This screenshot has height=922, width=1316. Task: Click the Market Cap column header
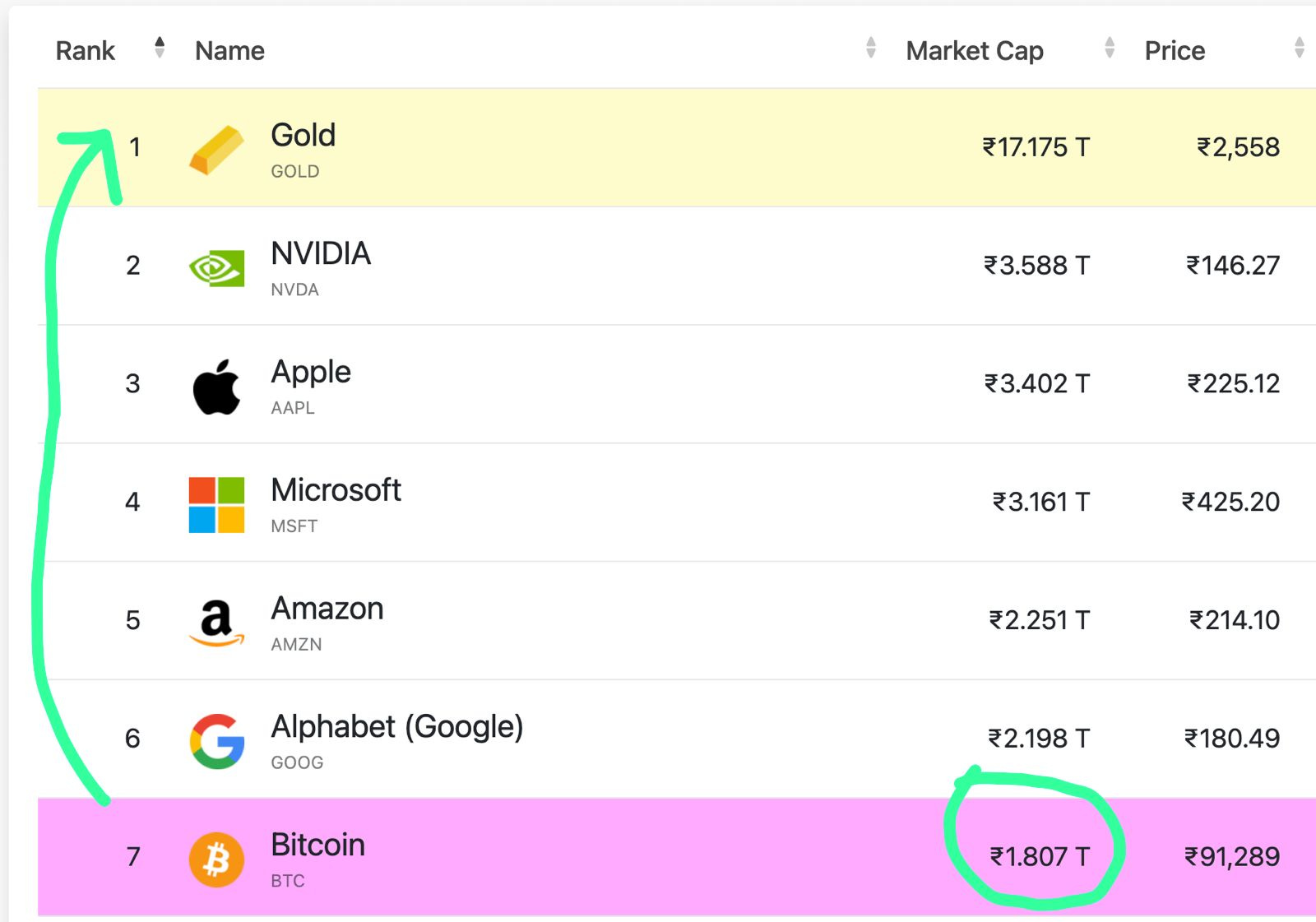point(975,51)
